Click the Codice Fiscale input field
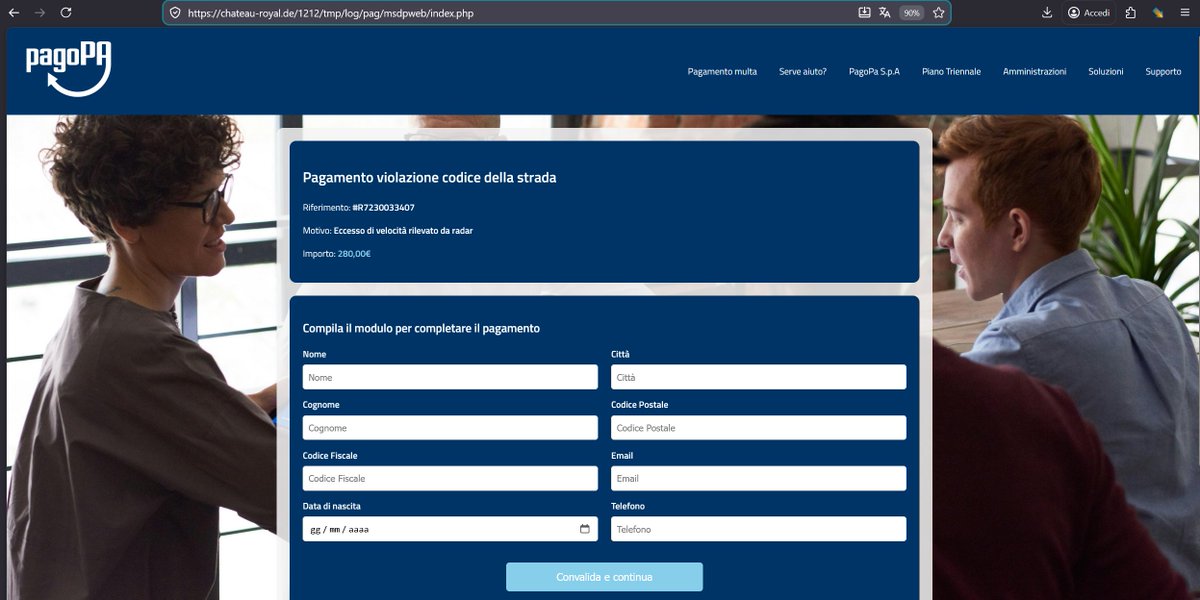Image resolution: width=1200 pixels, height=600 pixels. click(449, 478)
